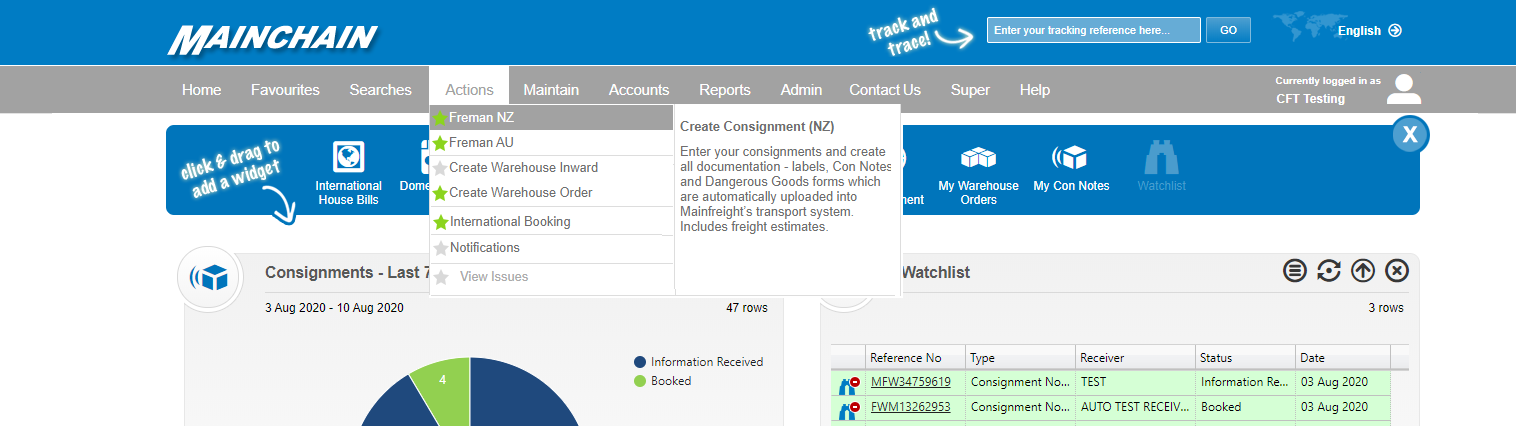The image size is (1516, 428).
Task: Open the Contact Us menu
Action: [x=885, y=90]
